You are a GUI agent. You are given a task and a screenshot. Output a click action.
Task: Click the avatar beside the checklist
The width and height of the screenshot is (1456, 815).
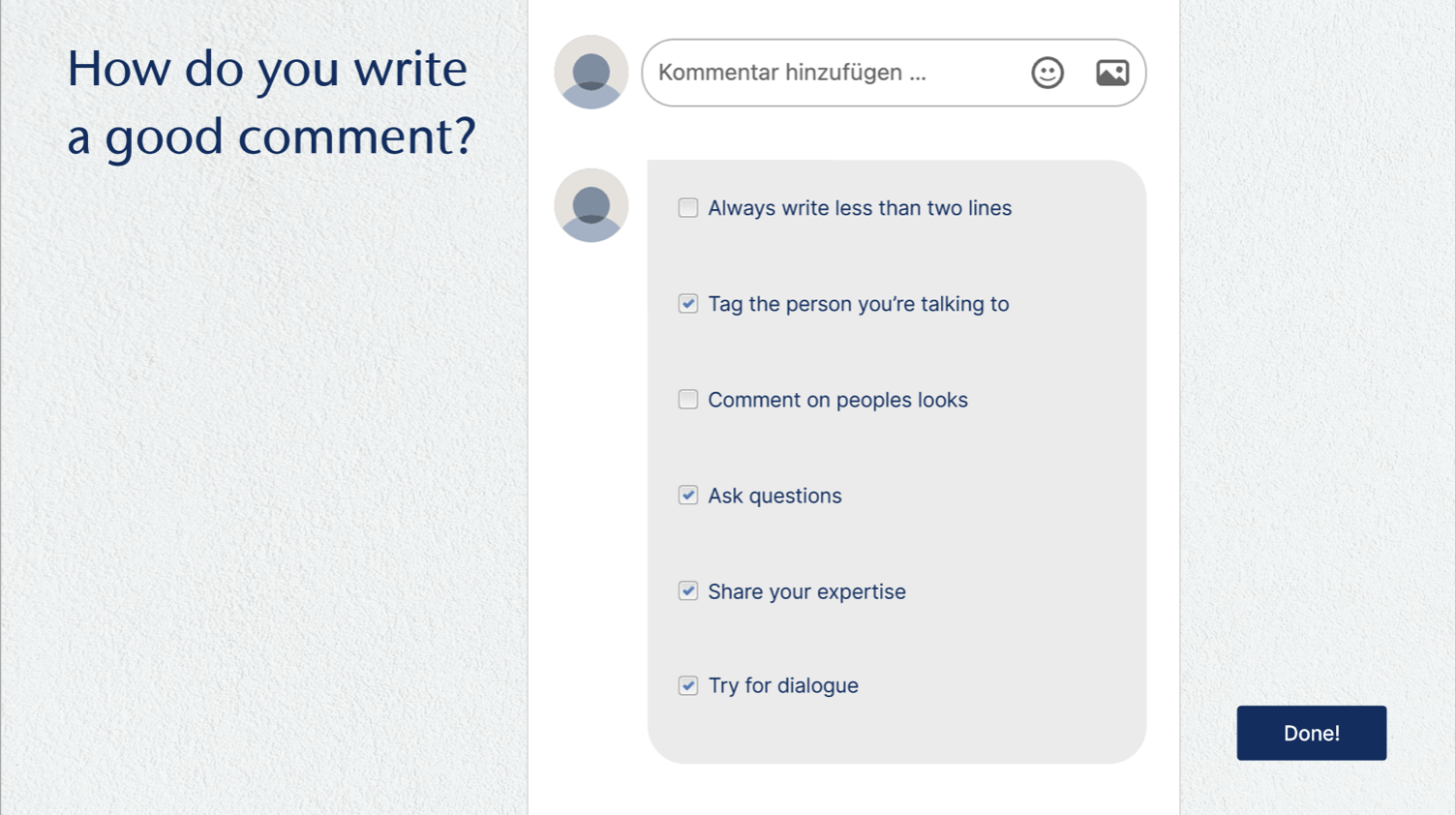click(x=591, y=205)
